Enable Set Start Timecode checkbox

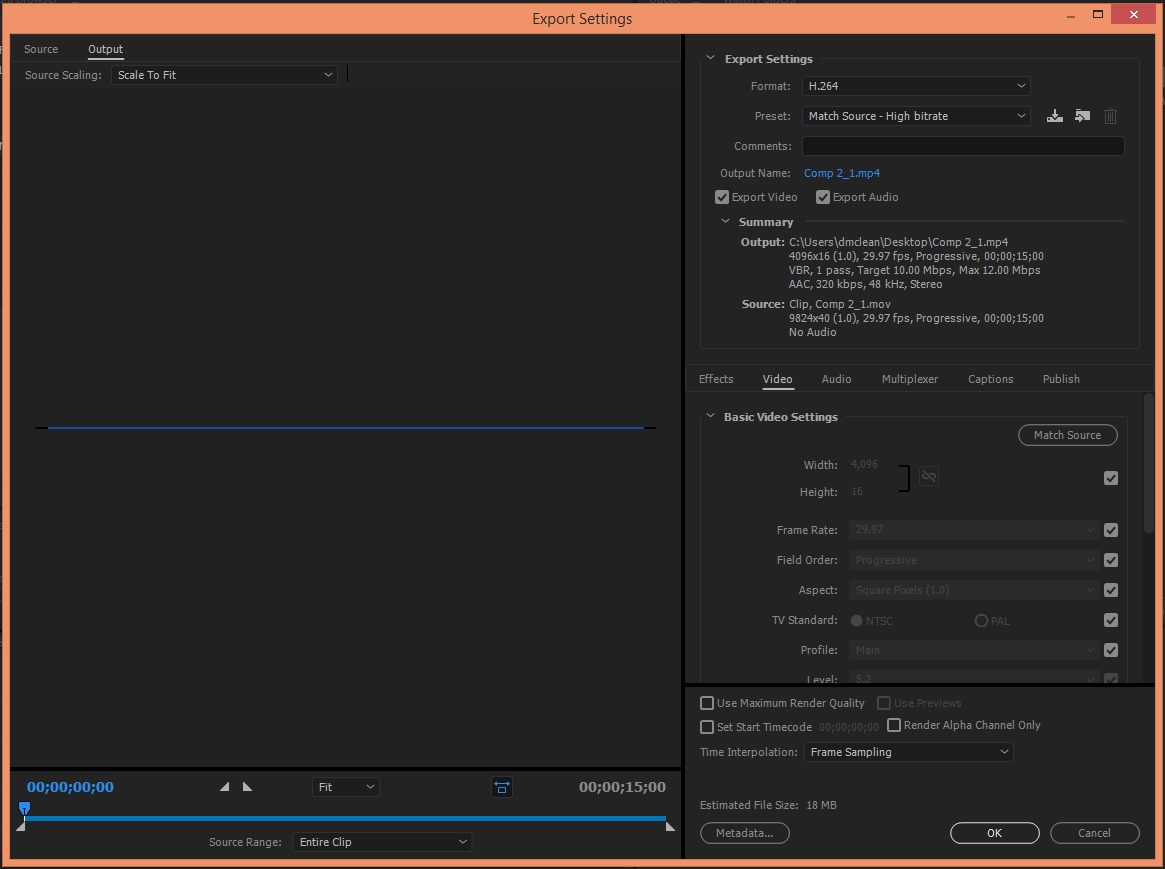pos(707,726)
